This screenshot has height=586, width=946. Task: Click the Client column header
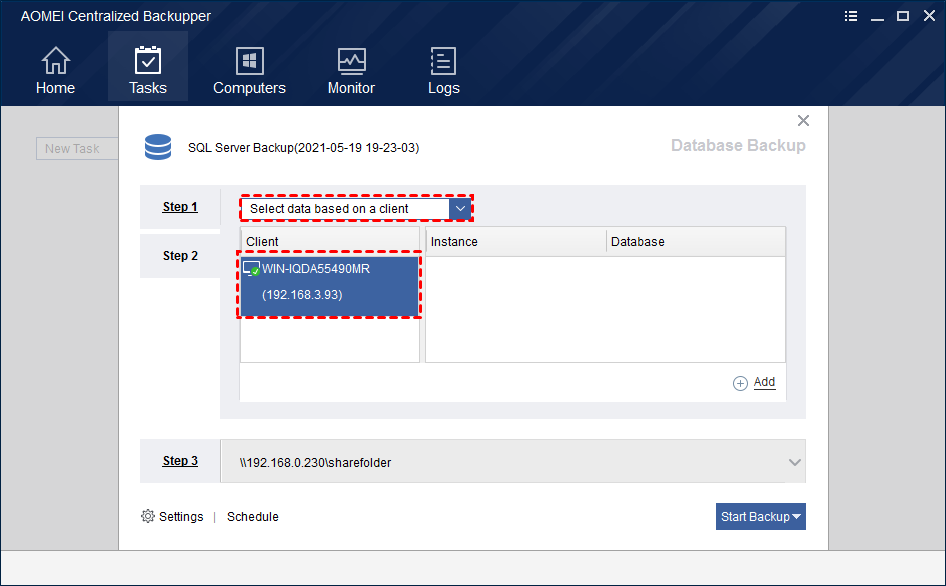coord(330,241)
